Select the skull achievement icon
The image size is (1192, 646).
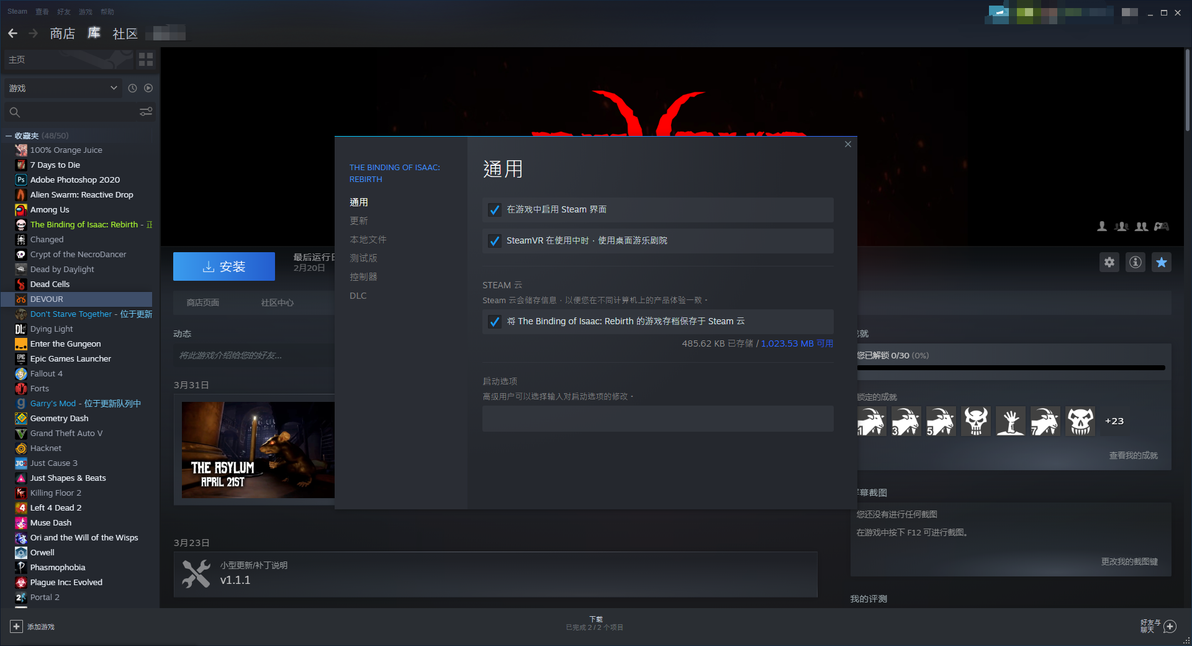(x=975, y=421)
